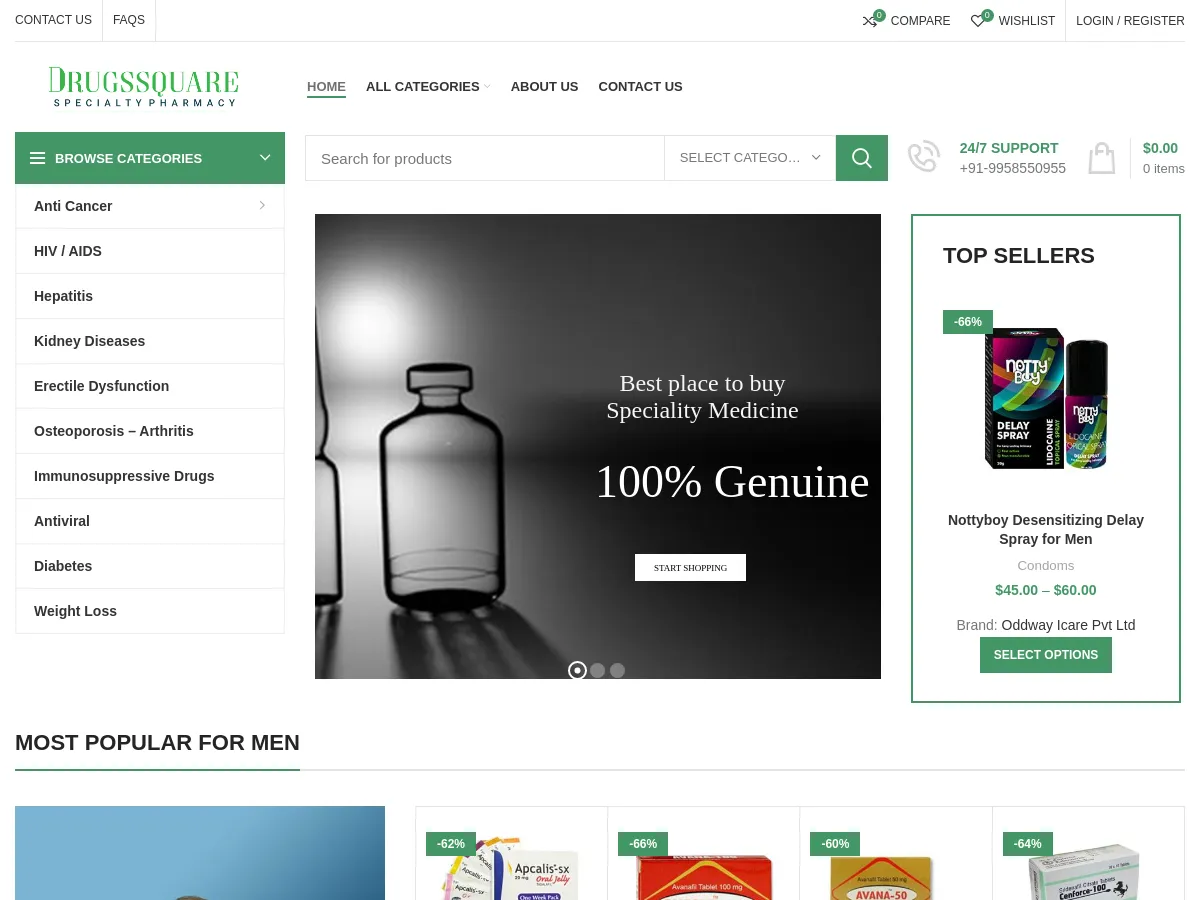Open the FAQS menu entry
The width and height of the screenshot is (1200, 900).
click(x=128, y=20)
